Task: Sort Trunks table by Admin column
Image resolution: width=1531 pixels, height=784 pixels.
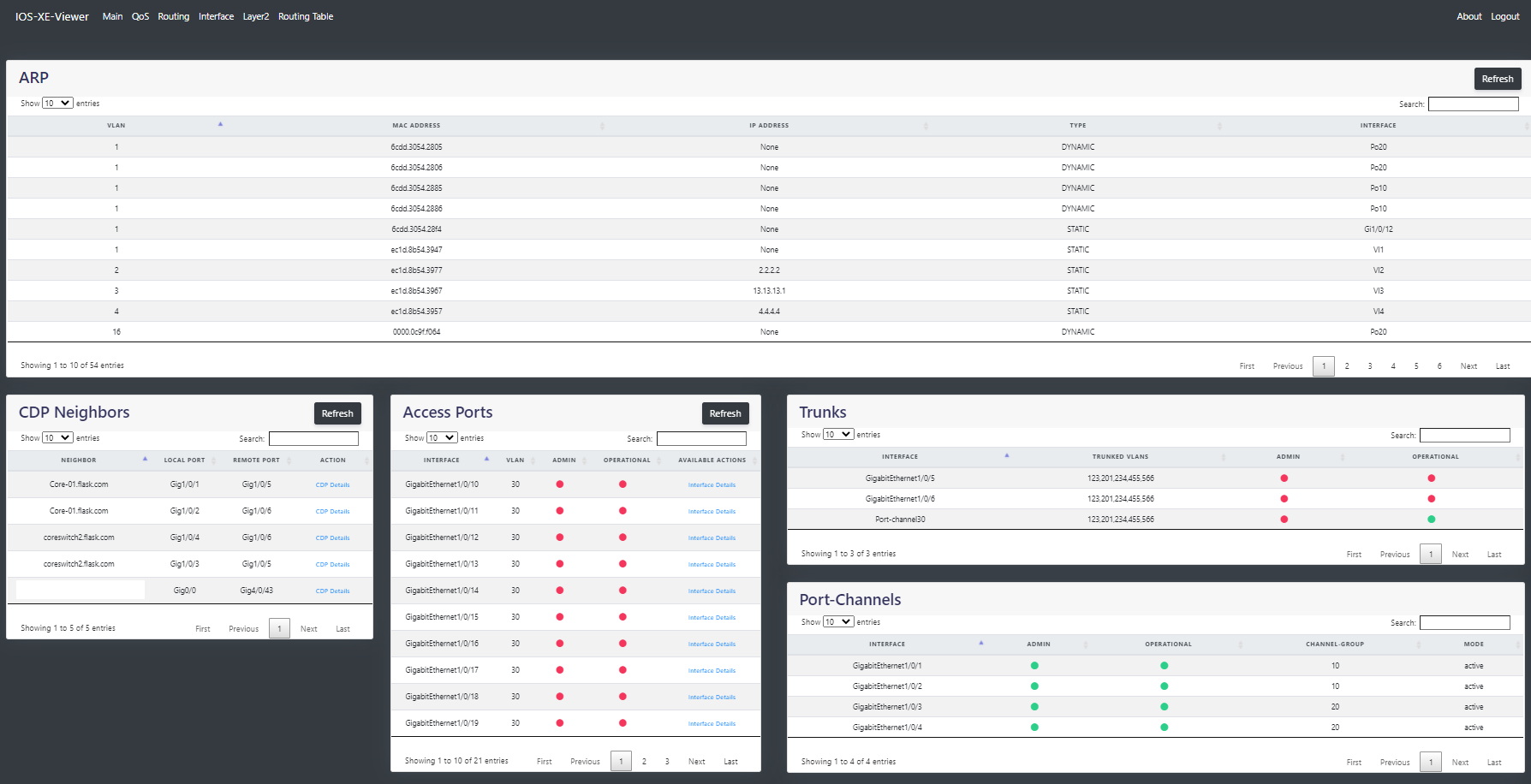Action: coord(1288,457)
